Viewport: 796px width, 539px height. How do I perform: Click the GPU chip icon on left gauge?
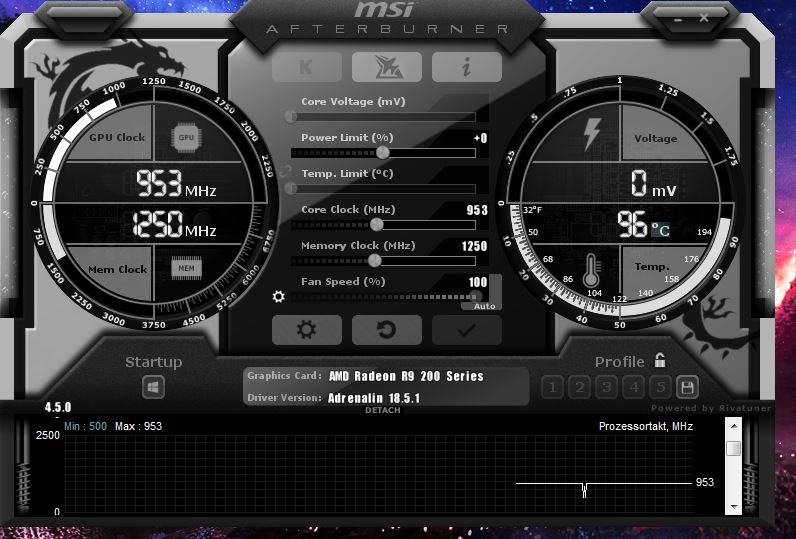[x=186, y=138]
